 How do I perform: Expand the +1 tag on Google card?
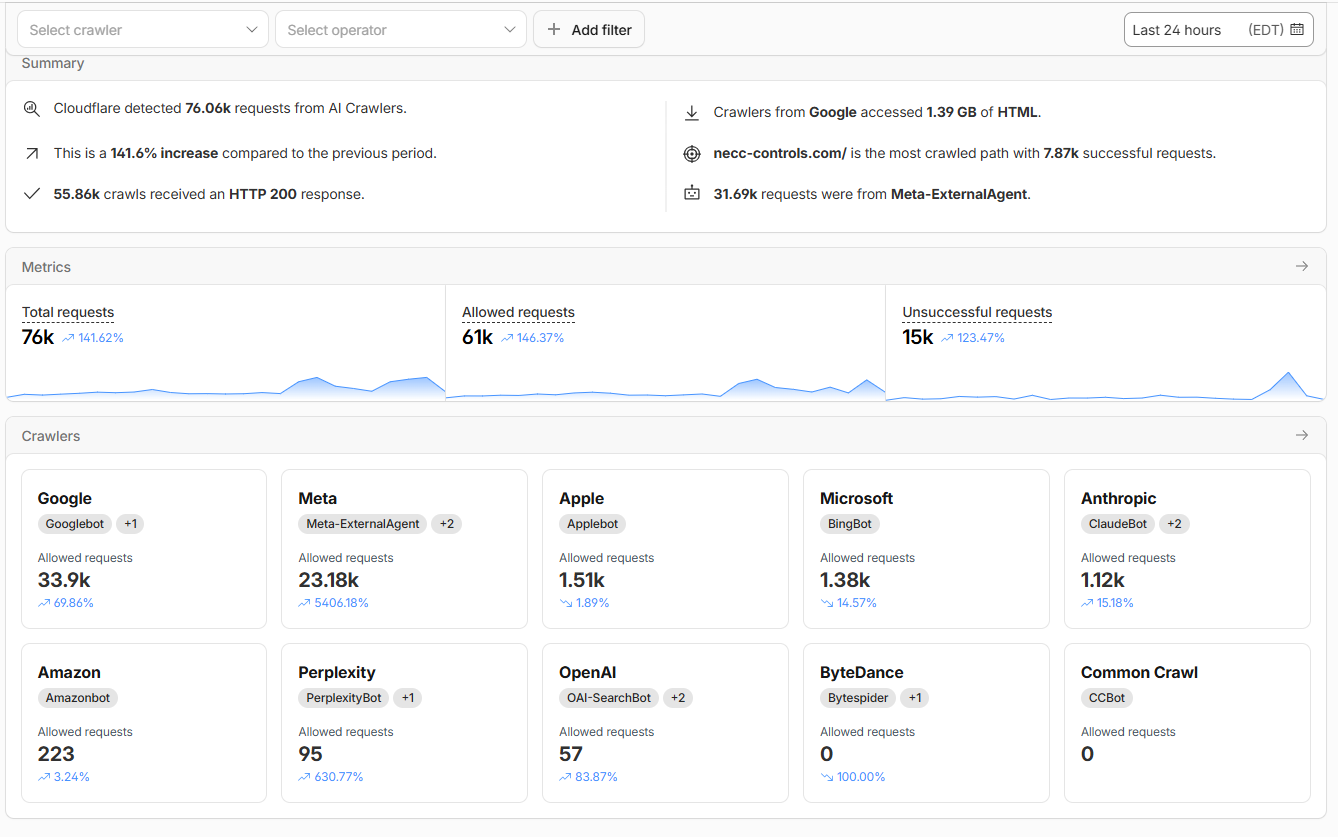click(131, 524)
